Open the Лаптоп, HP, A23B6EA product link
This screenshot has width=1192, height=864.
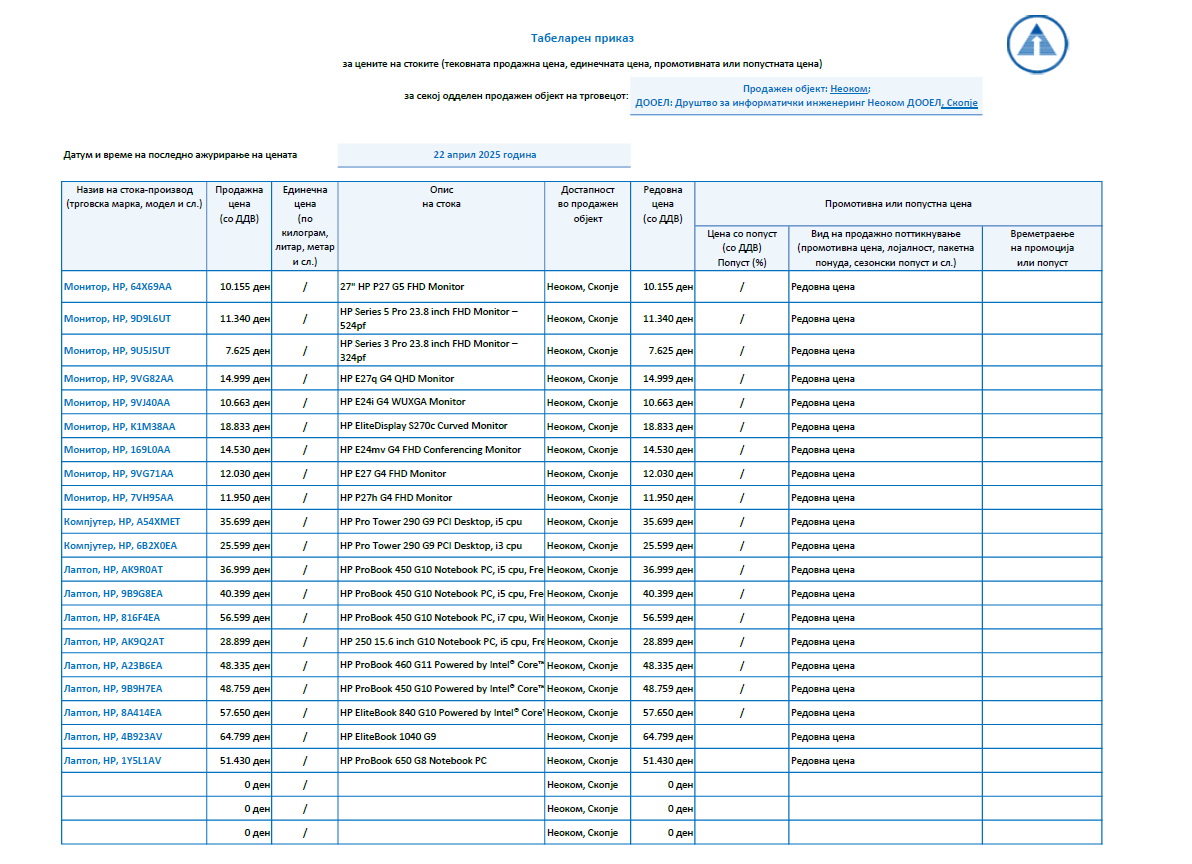[113, 666]
